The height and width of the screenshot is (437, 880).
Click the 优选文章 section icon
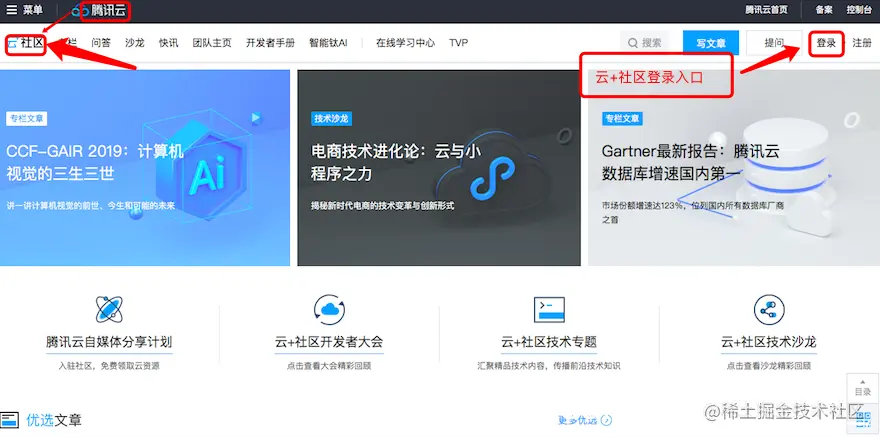pyautogui.click(x=10, y=420)
